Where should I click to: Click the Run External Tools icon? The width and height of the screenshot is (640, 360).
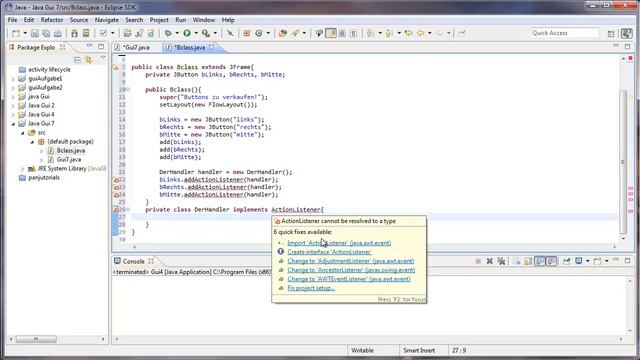coord(206,33)
